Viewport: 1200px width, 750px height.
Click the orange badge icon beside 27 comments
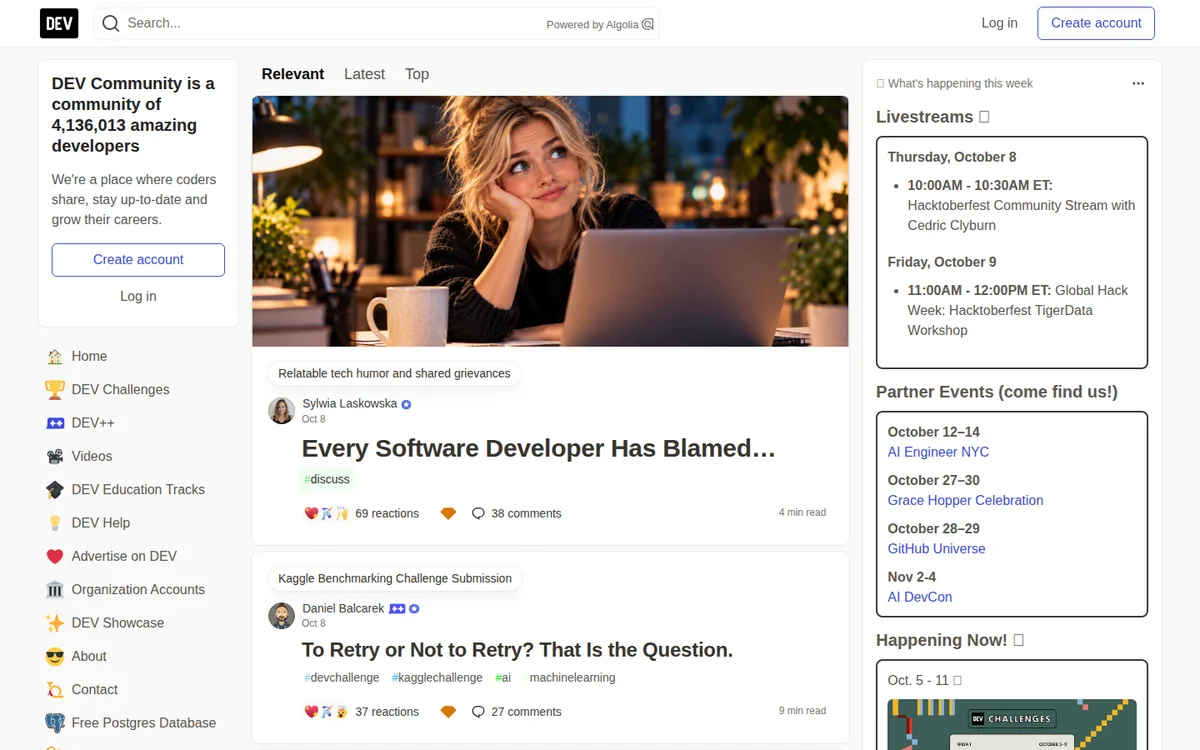click(448, 712)
